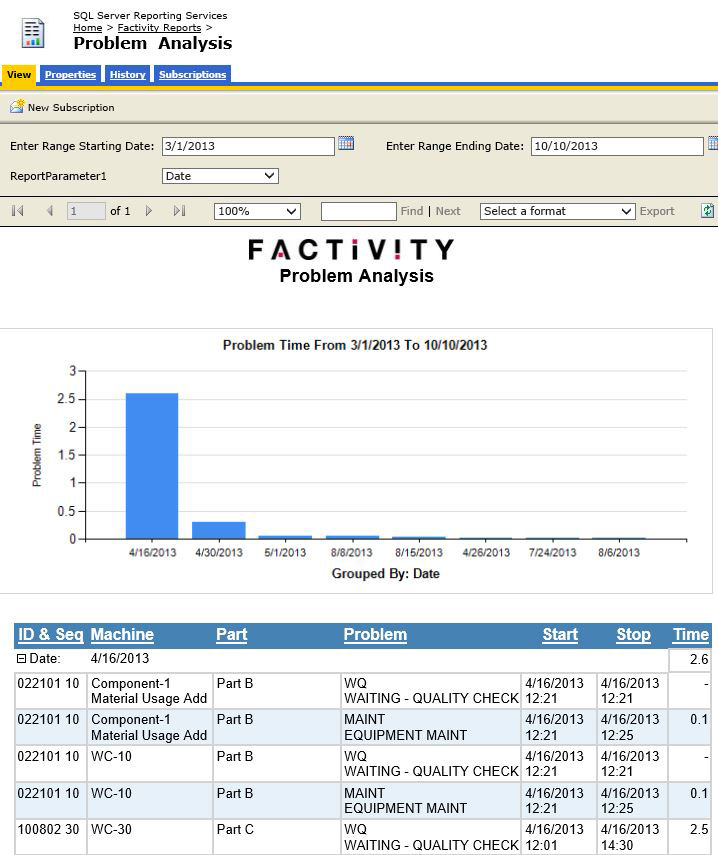Open the 100% zoom dropdown
Viewport: 718px width, 855px height.
(257, 212)
